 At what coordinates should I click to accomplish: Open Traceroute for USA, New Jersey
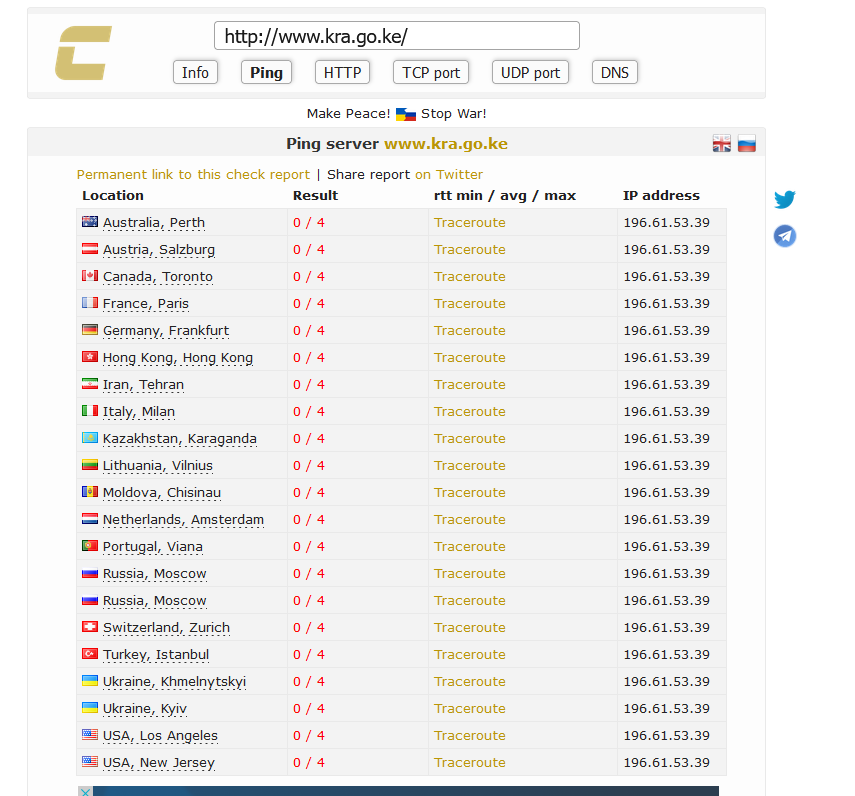pos(469,762)
